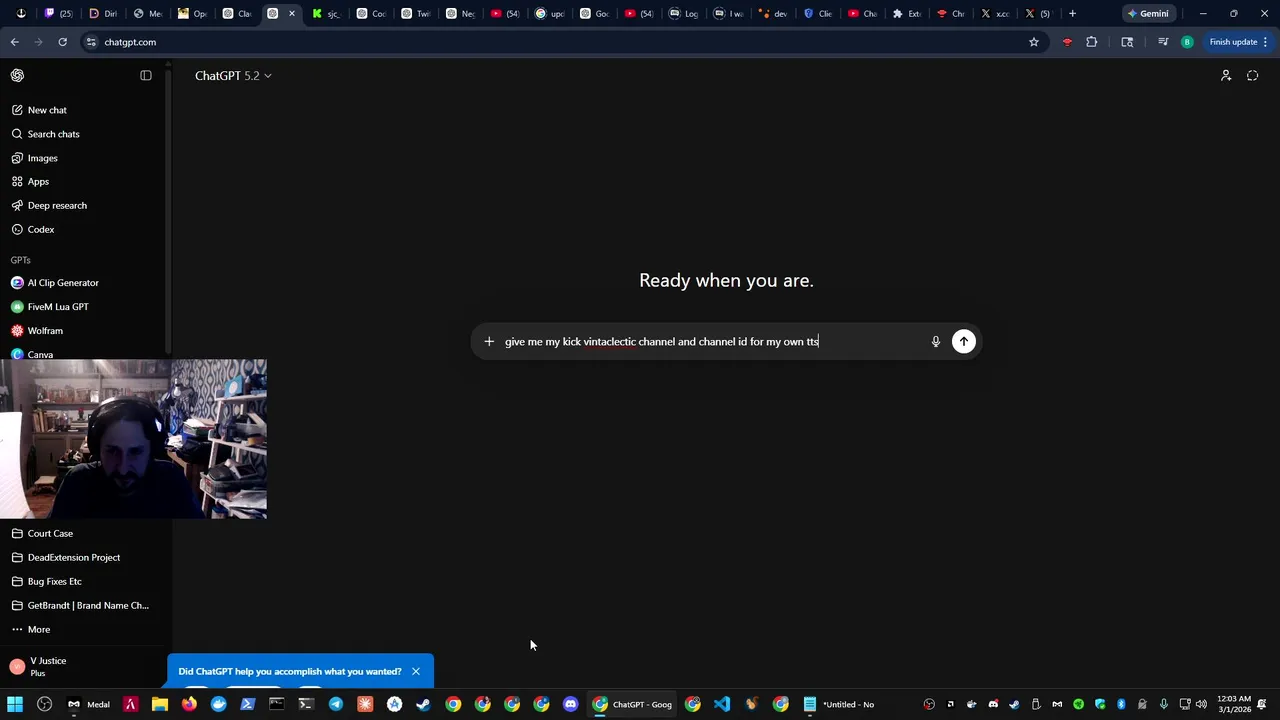Viewport: 1280px width, 720px height.
Task: Switch to the Untitled Notepad taskbar window
Action: click(838, 705)
